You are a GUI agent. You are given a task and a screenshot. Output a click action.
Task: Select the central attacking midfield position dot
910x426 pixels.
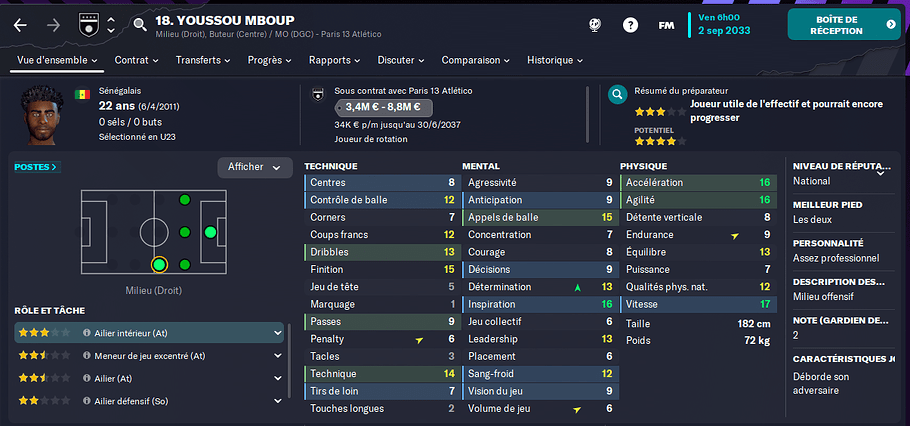tap(185, 232)
